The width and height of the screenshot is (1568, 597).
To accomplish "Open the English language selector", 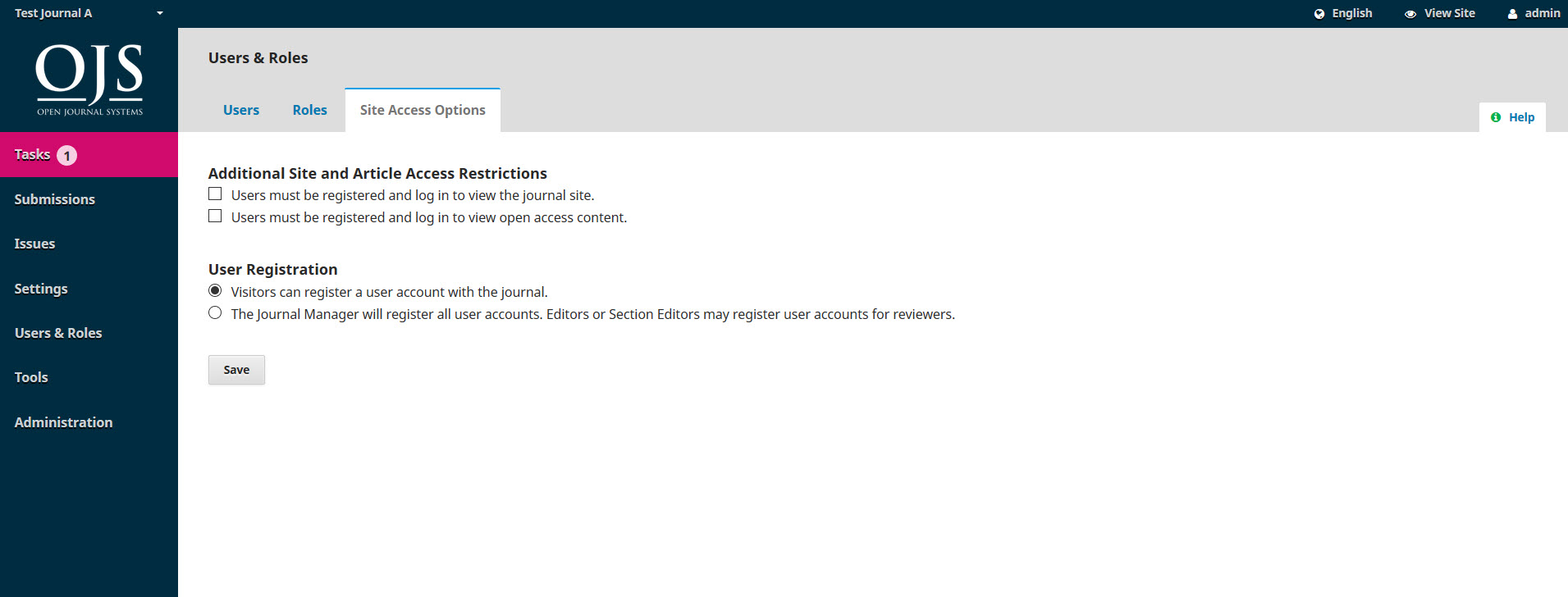I will [1351, 13].
